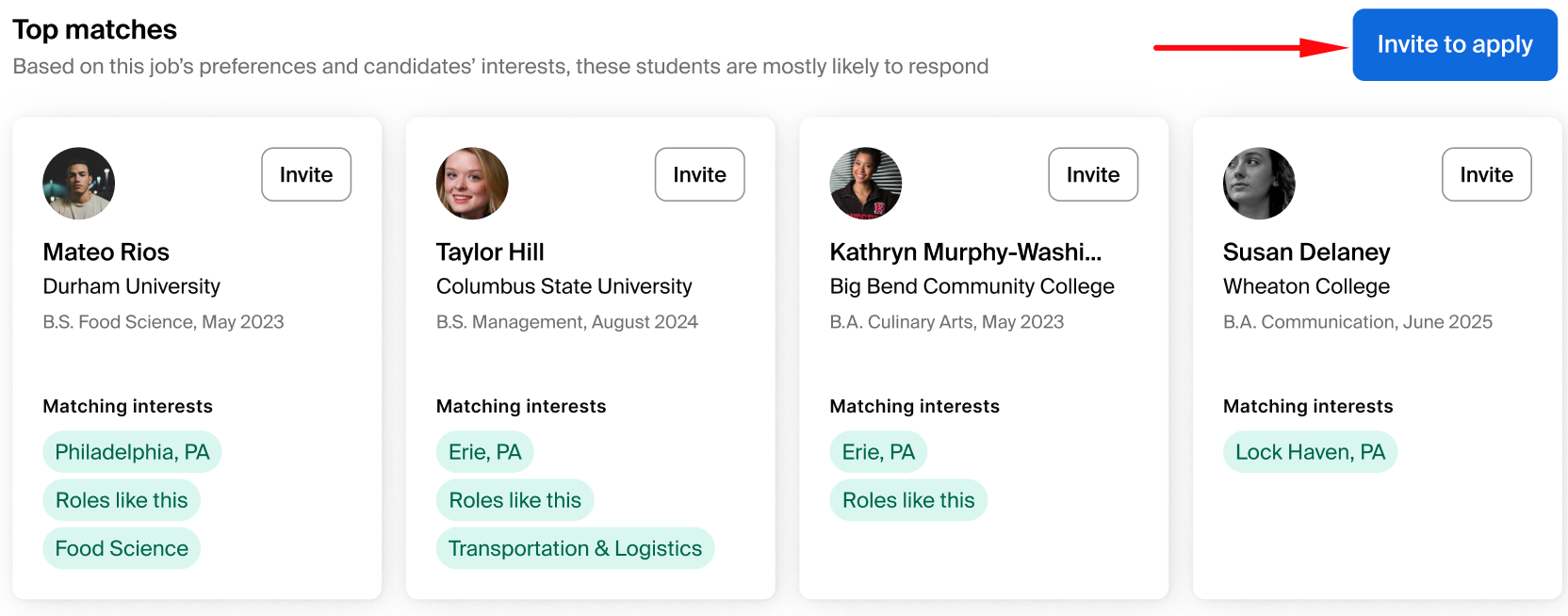Click Invite on Kathryn Murphy-Washi's card

click(x=1092, y=174)
